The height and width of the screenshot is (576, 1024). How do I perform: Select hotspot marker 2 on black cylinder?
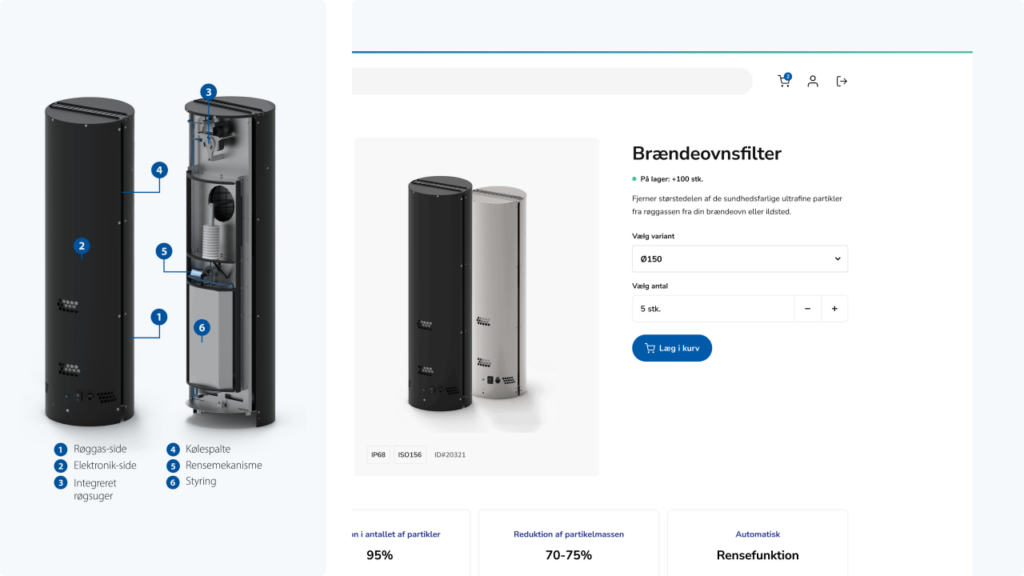tap(82, 246)
